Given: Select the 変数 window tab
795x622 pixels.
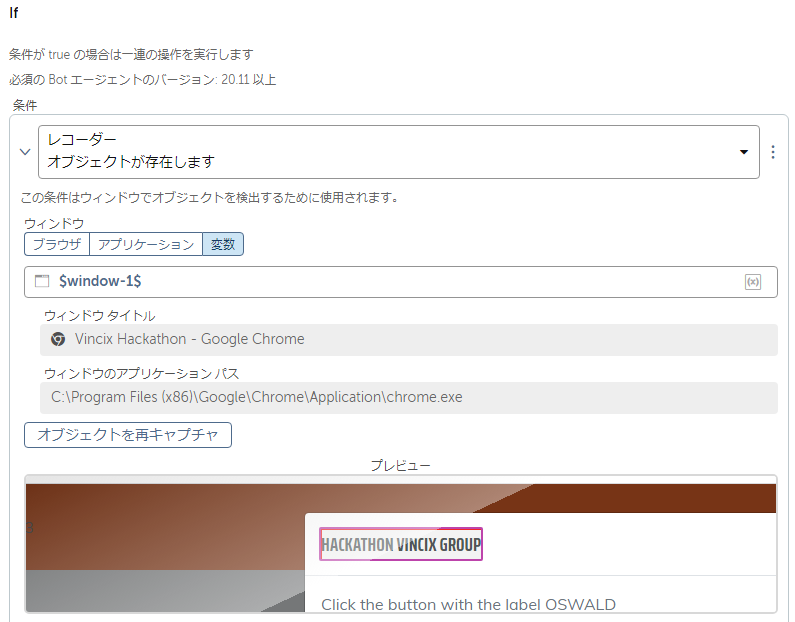Looking at the screenshot, I should point(223,244).
